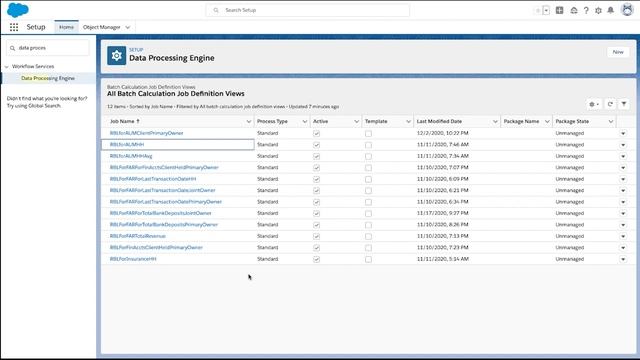Open the RBLForInsuranceHH job link
Image resolution: width=640 pixels, height=360 pixels.
(x=133, y=259)
